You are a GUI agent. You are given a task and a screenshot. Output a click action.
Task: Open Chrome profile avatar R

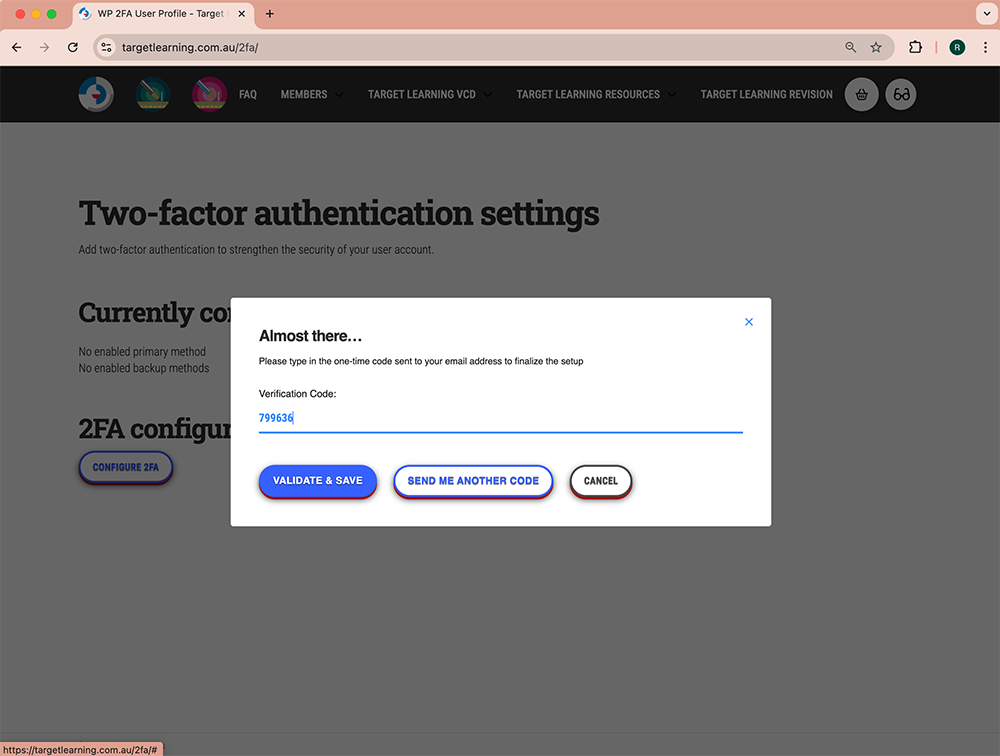[957, 47]
